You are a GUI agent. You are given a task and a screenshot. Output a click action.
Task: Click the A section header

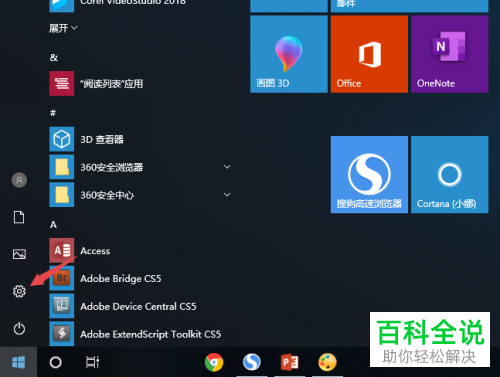tap(53, 225)
